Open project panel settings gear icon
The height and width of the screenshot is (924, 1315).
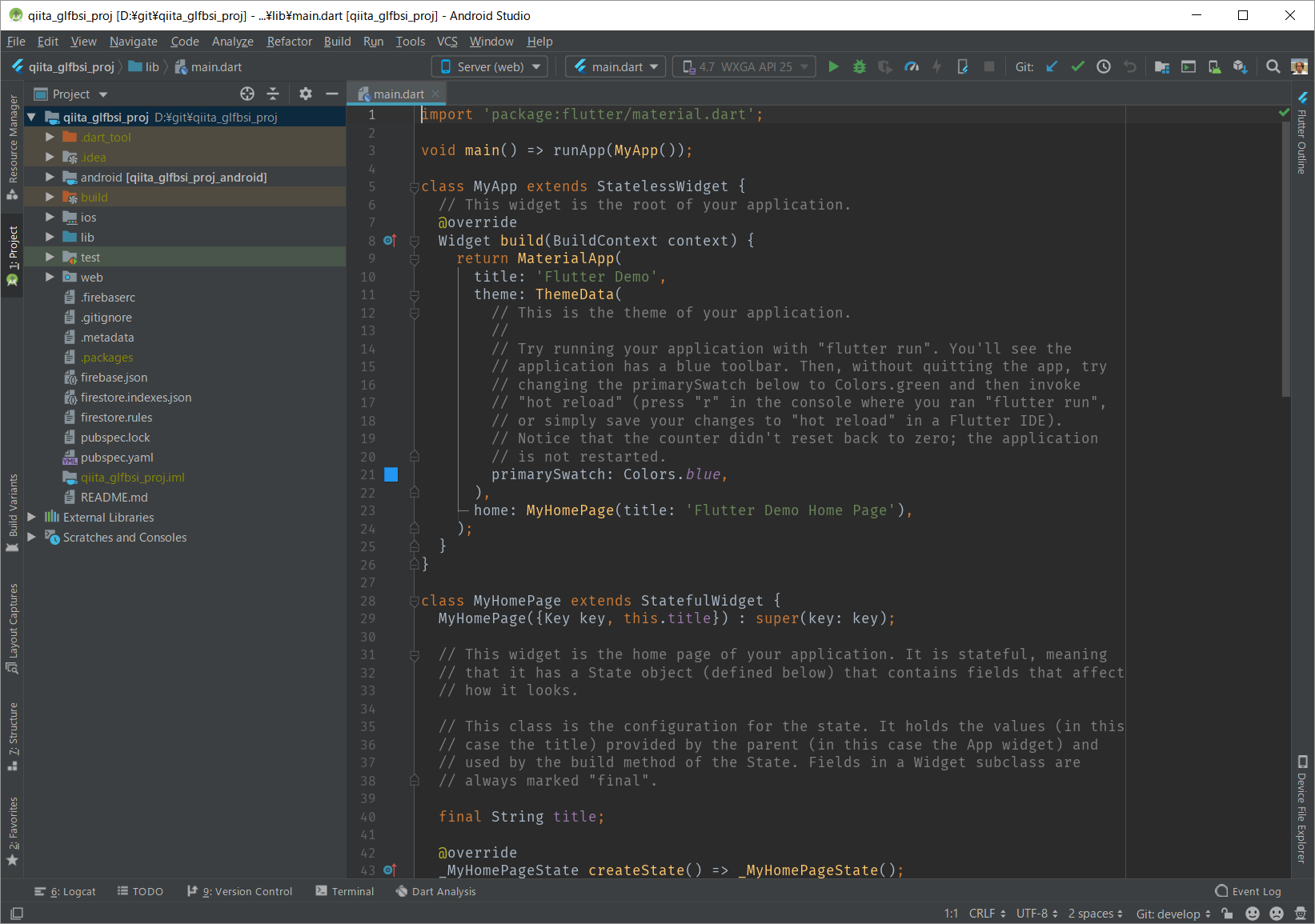click(305, 94)
